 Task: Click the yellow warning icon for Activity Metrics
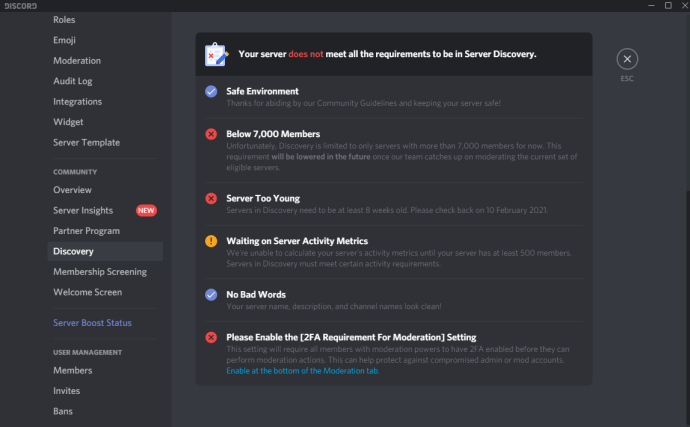(x=211, y=241)
